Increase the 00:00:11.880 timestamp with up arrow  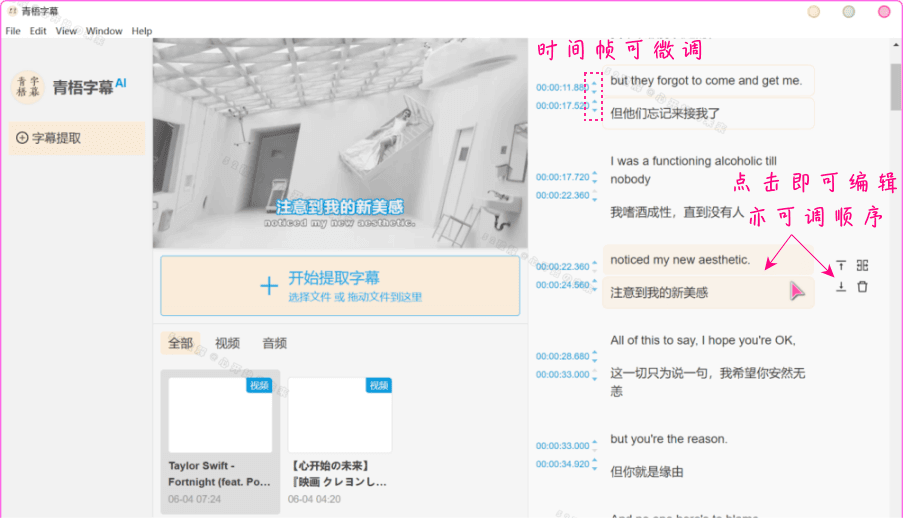(x=595, y=84)
